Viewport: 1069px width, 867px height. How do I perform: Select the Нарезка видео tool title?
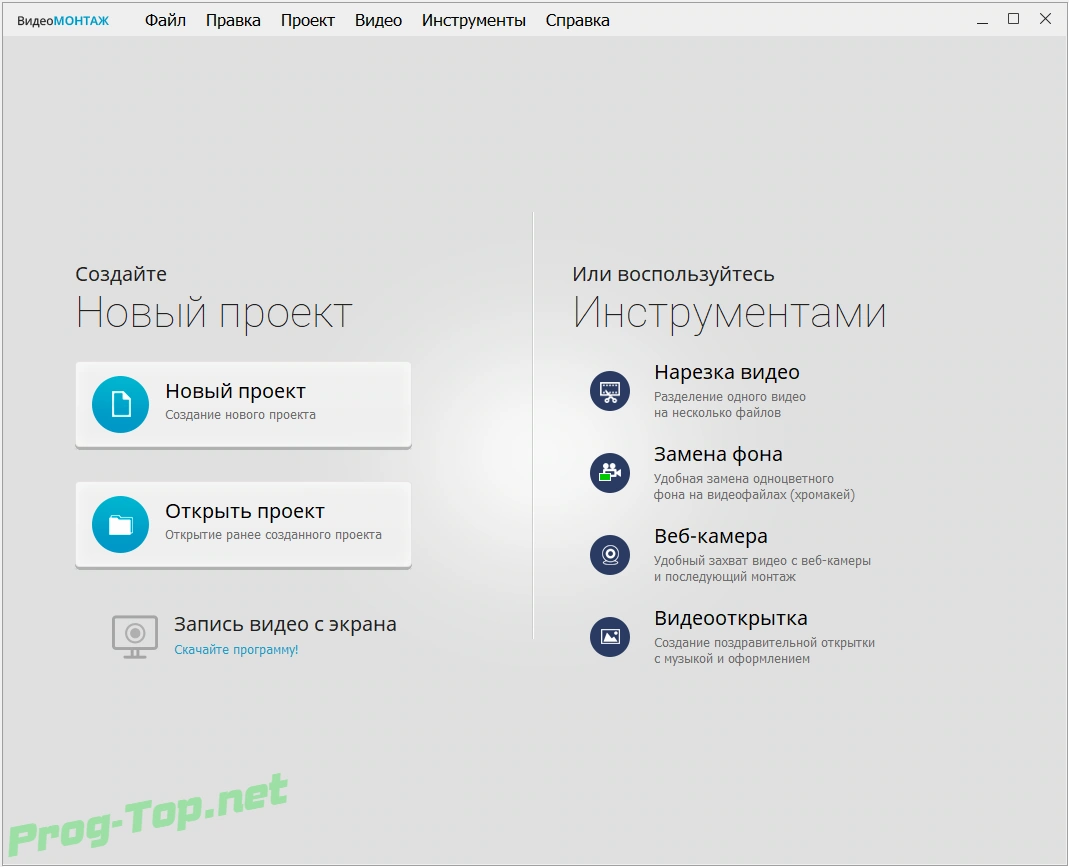pos(727,372)
